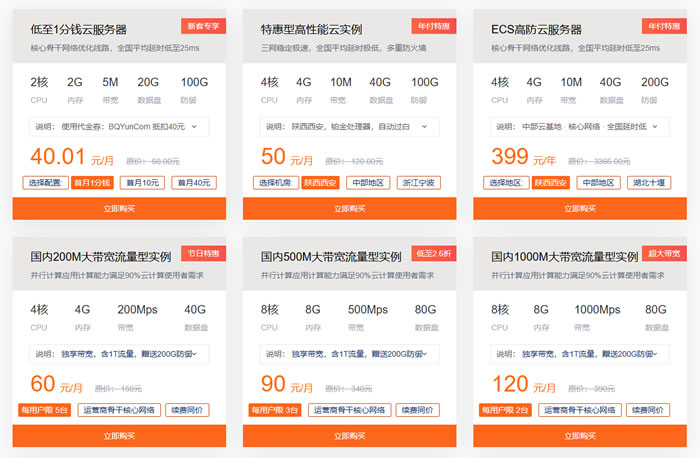
Task: Click 每用户限 2台 tag on 1000M card
Action: coord(505,410)
